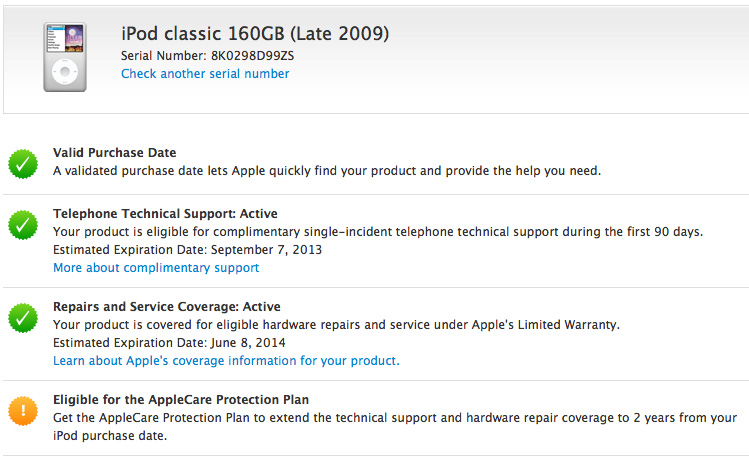Open the More about complimentary support link
Image resolution: width=749 pixels, height=461 pixels.
pyautogui.click(x=156, y=268)
